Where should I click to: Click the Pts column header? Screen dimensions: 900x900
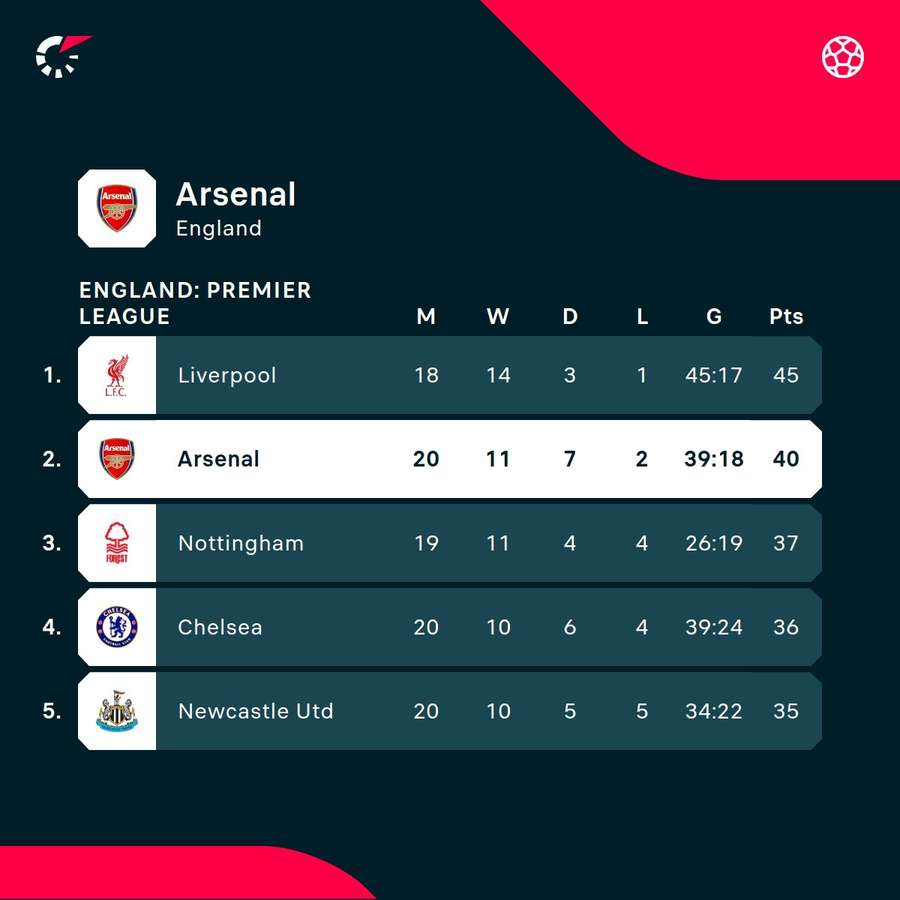click(x=786, y=316)
